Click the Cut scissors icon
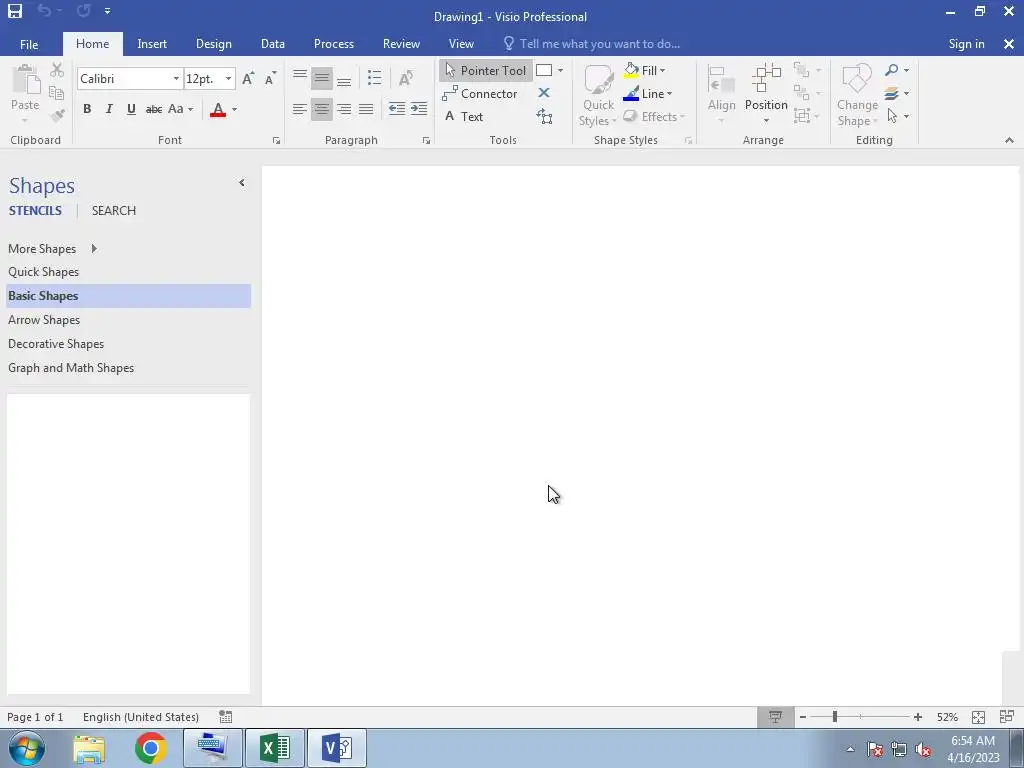Screen dimensions: 1024x768 (57, 70)
